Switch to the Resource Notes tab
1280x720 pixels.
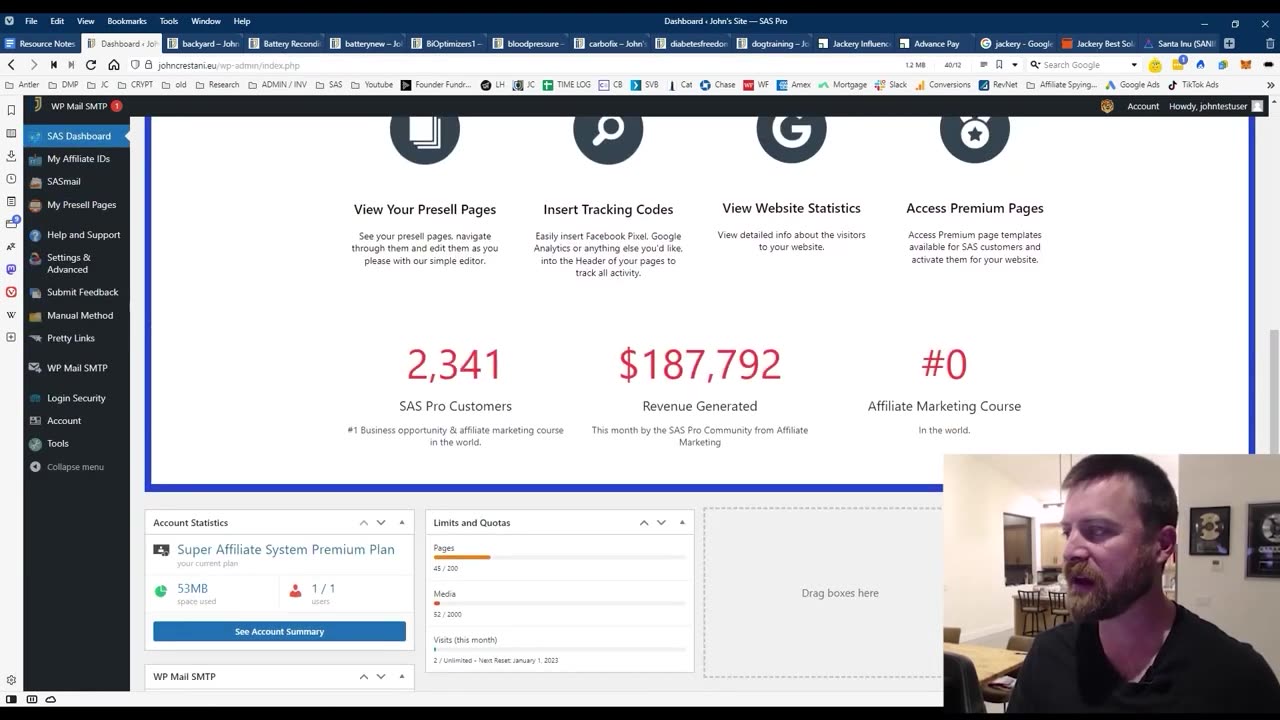[x=40, y=44]
